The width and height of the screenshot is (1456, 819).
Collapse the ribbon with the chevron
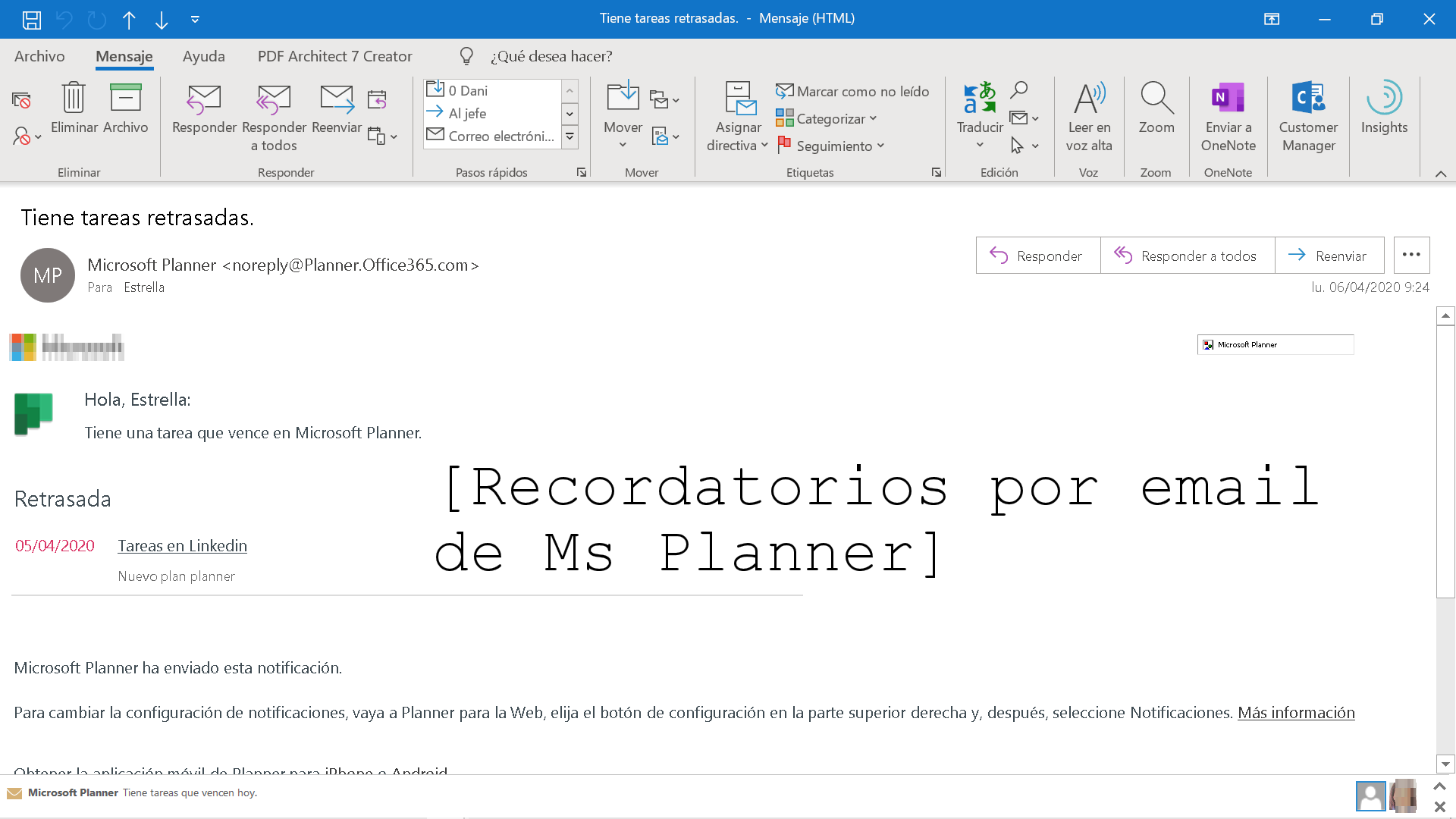pyautogui.click(x=1441, y=174)
